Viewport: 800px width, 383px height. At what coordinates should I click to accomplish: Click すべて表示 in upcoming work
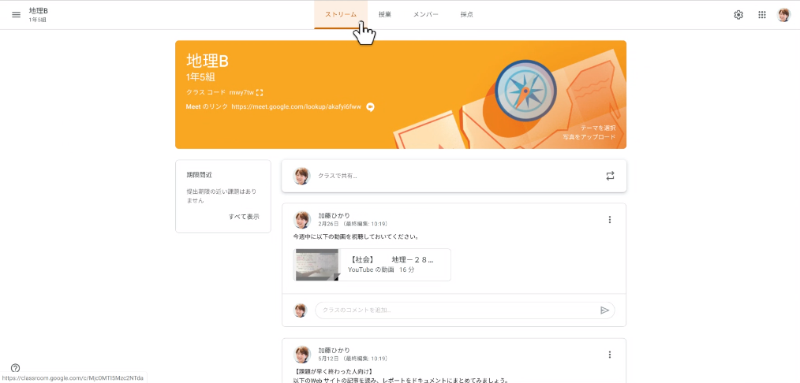click(x=244, y=216)
